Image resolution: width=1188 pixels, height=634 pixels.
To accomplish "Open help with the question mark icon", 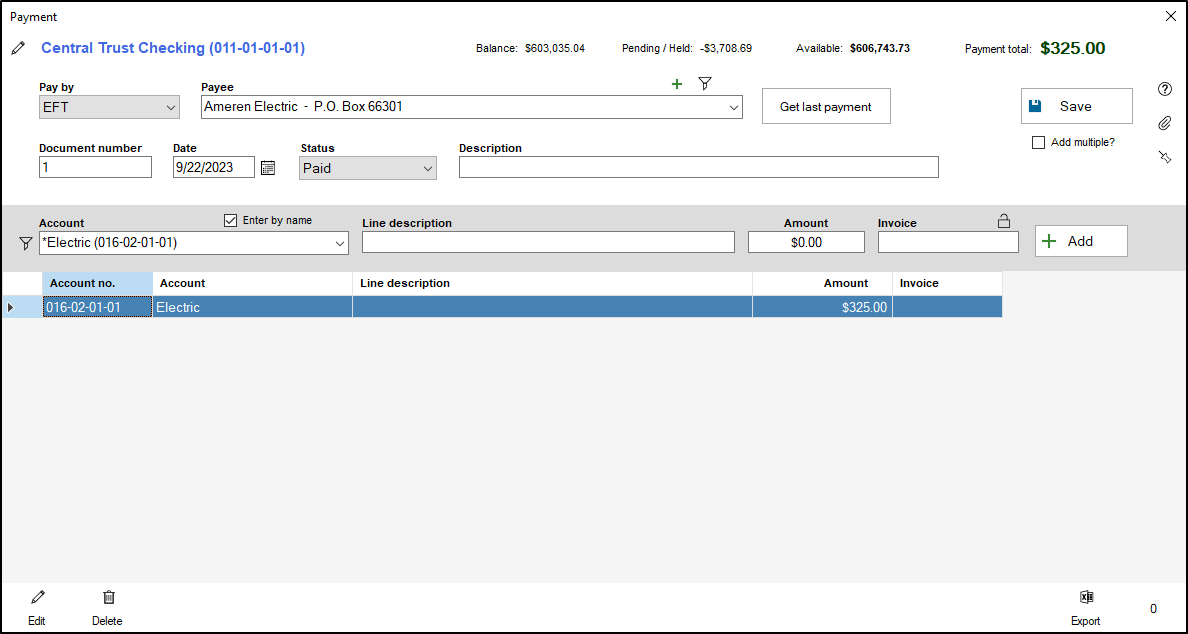I will point(1165,89).
